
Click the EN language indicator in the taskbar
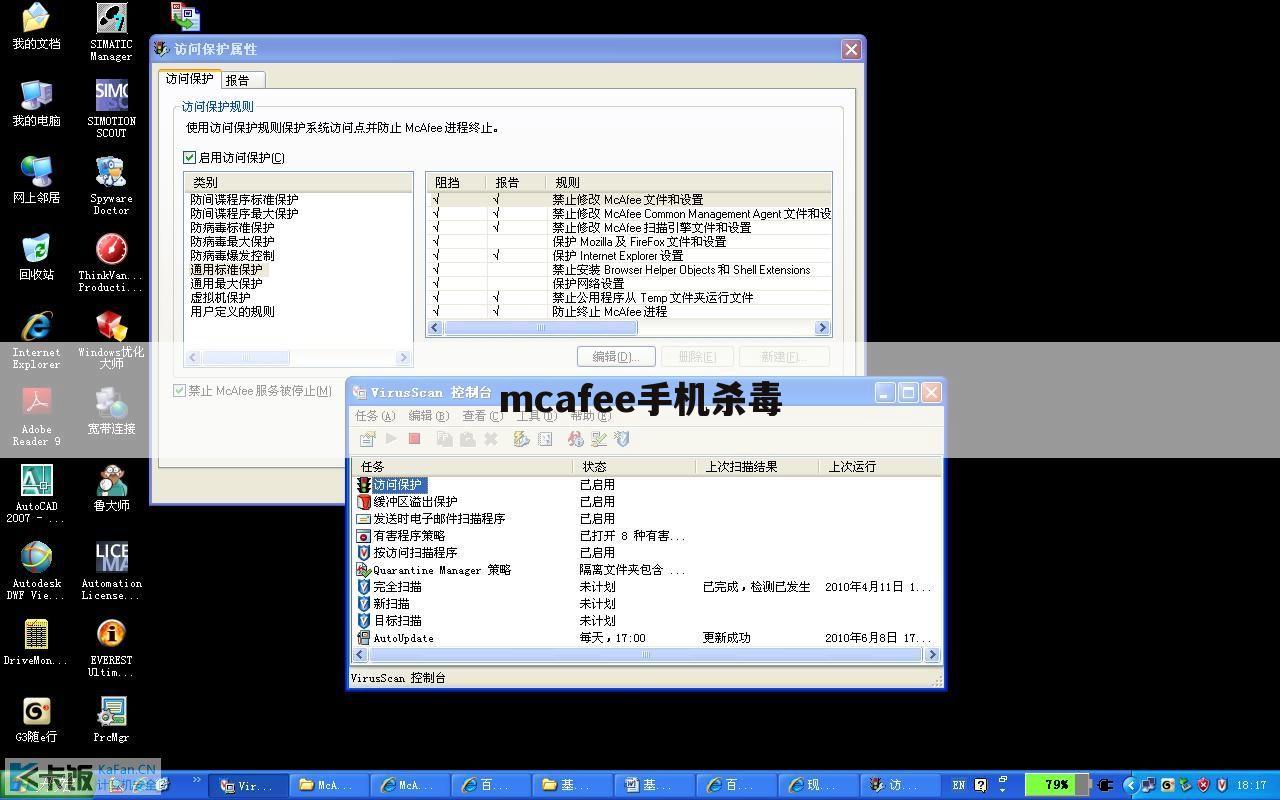coord(959,785)
